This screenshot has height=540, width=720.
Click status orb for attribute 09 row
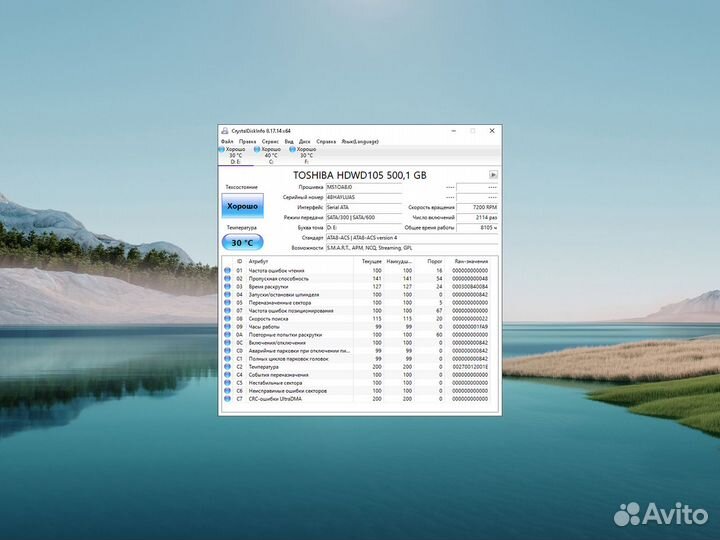pos(227,327)
